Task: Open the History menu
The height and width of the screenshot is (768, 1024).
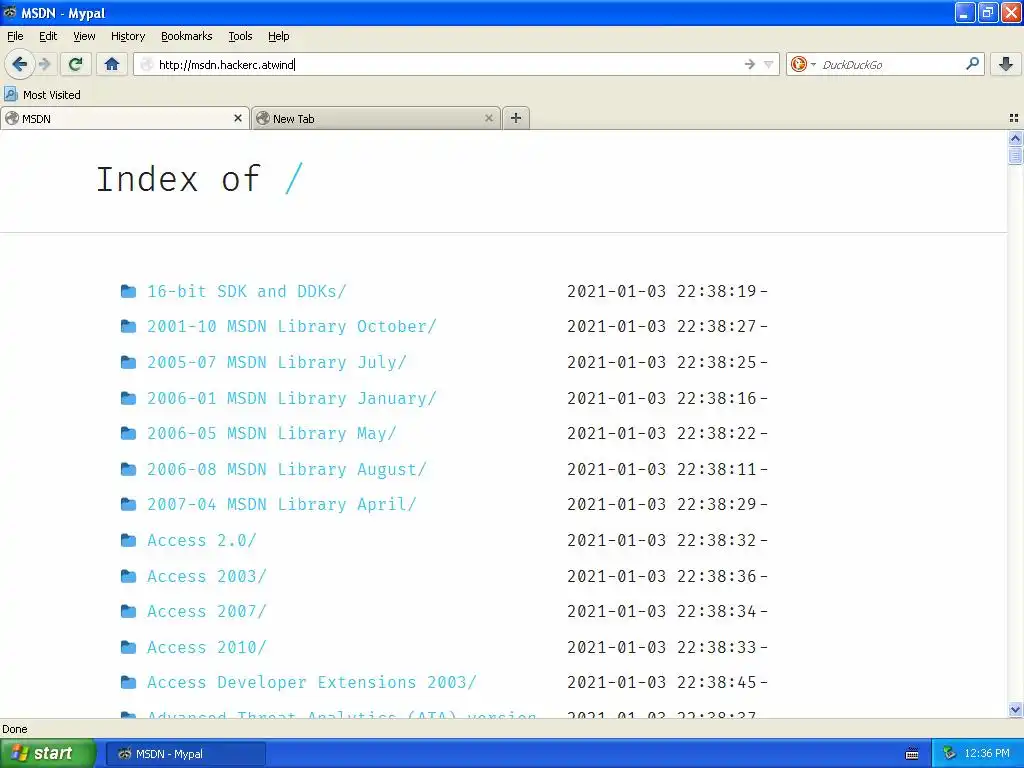Action: coord(128,36)
